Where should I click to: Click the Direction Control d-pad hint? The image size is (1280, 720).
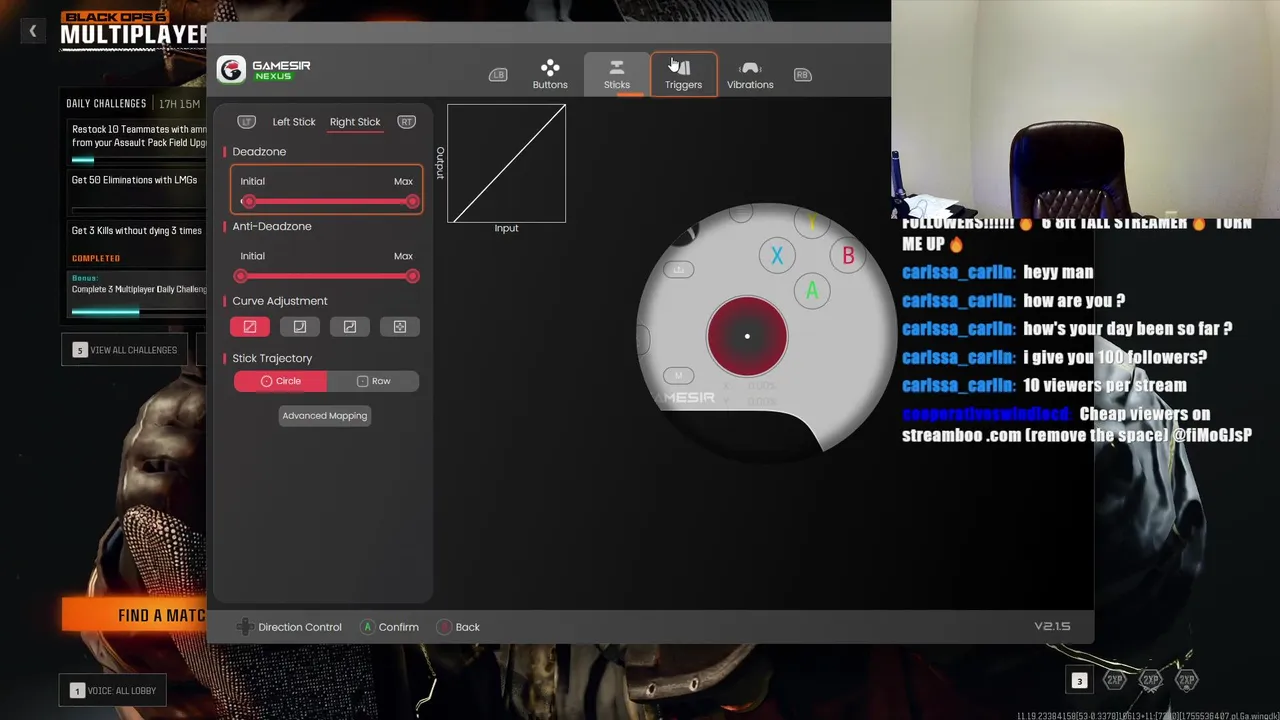coord(289,627)
